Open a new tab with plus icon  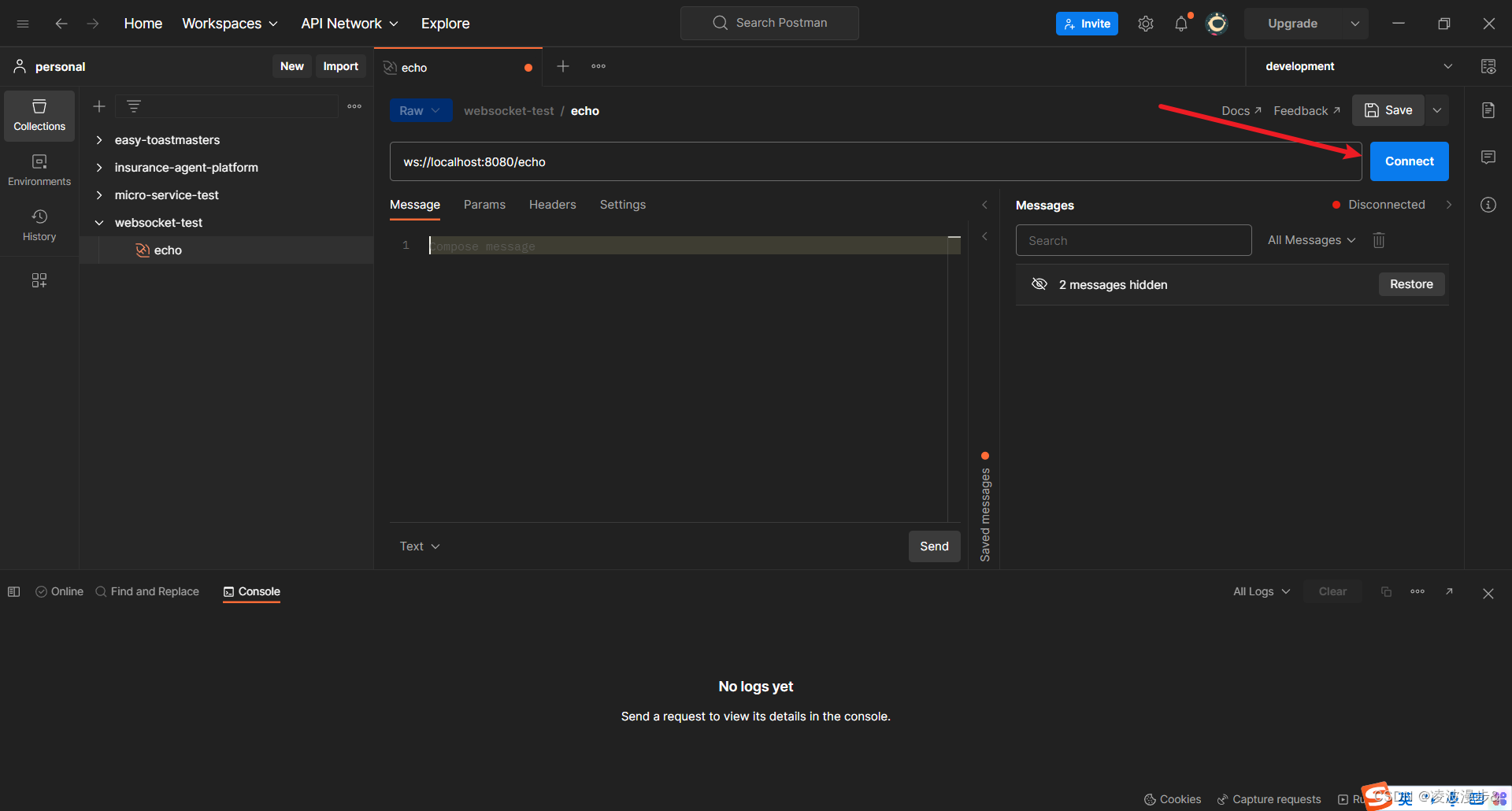pos(563,66)
